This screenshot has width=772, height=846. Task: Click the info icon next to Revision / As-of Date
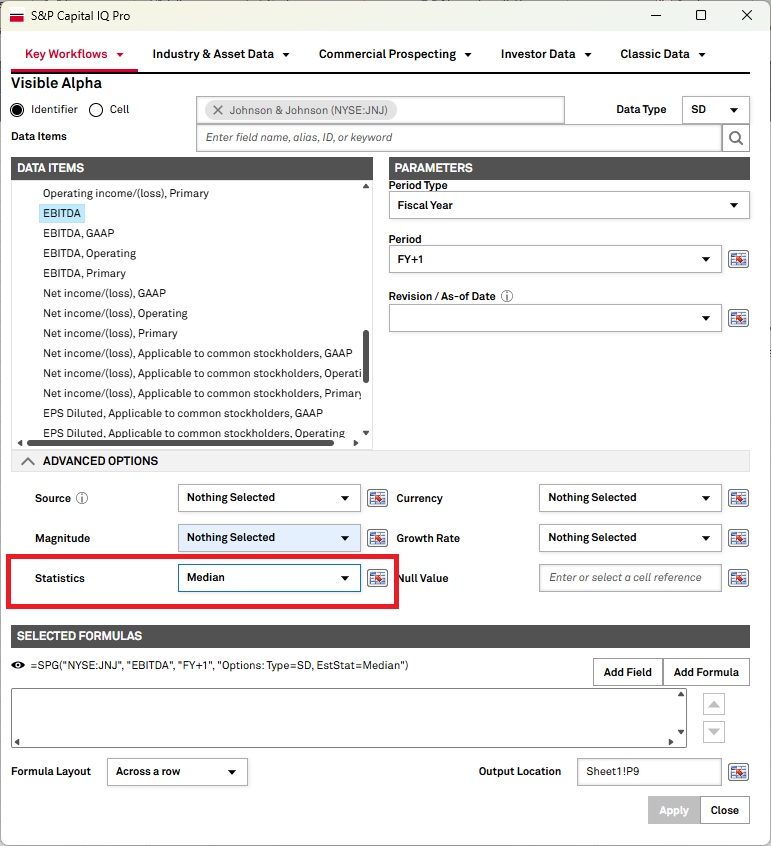point(507,296)
